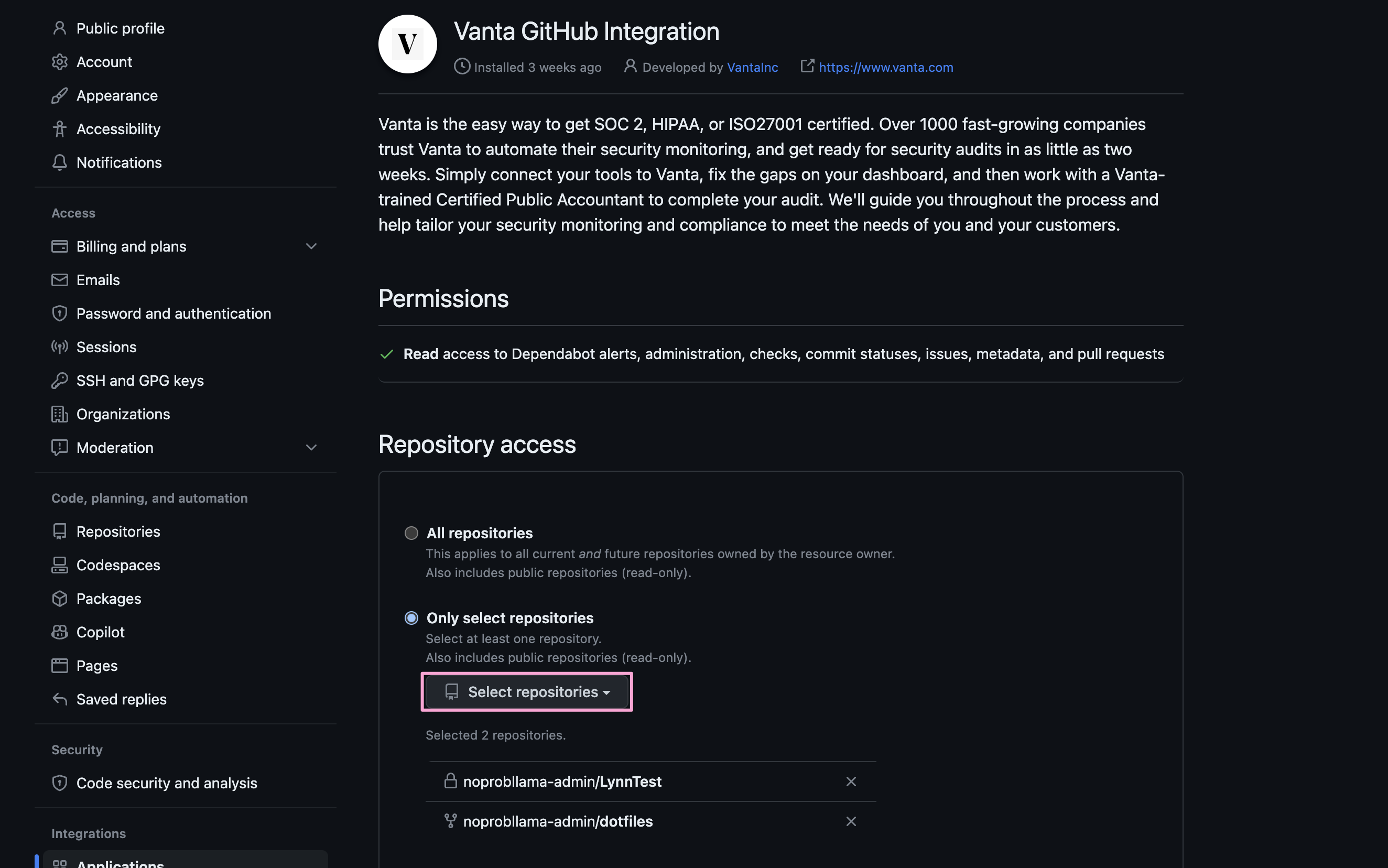Click the Billing credit card icon
Viewport: 1388px width, 868px height.
coord(60,246)
